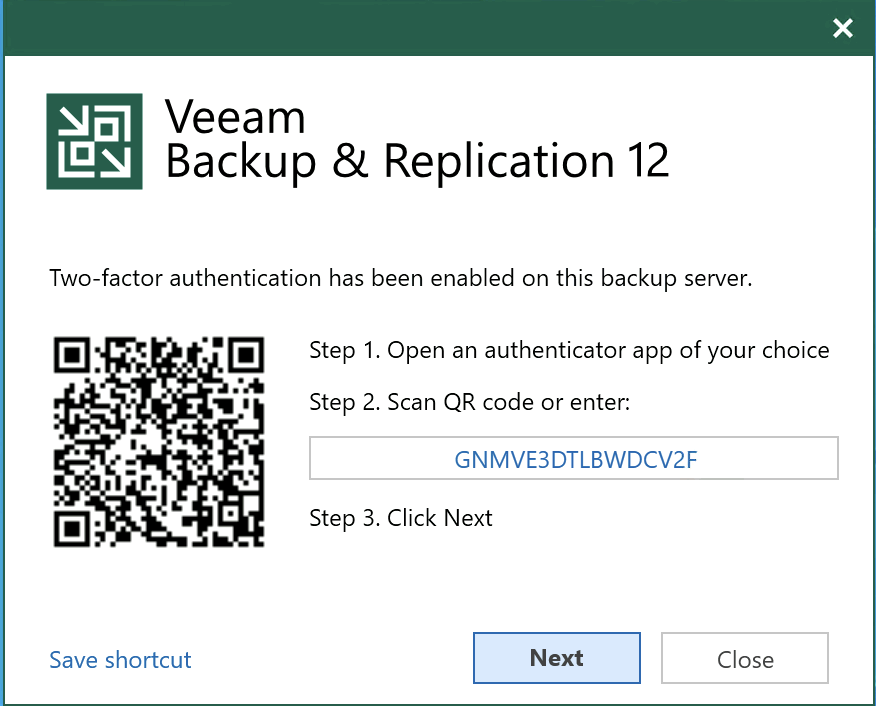
Task: Click the Veeam green logo icon
Action: 93,140
